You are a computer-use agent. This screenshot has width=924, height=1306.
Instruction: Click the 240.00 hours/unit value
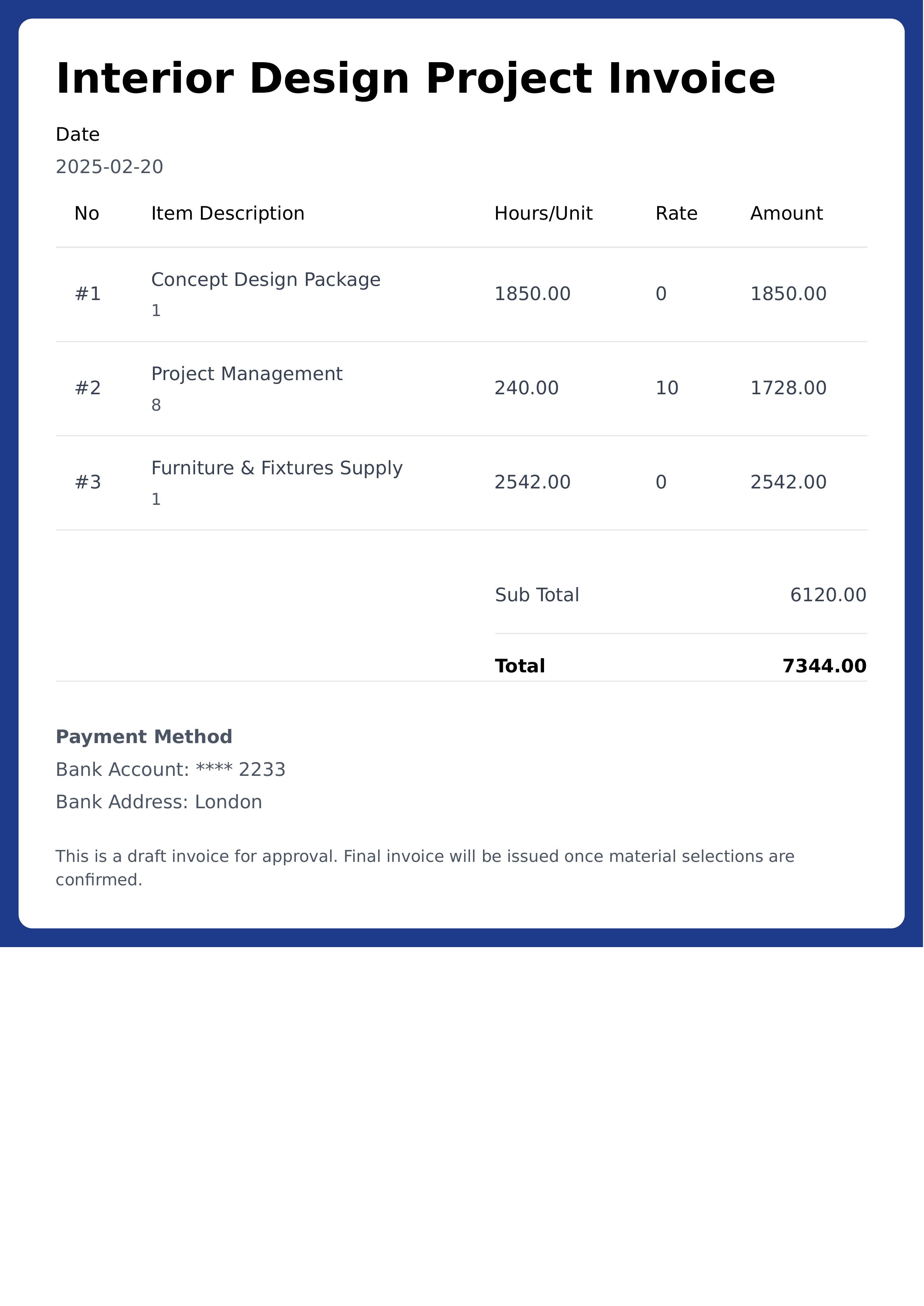pyautogui.click(x=526, y=388)
